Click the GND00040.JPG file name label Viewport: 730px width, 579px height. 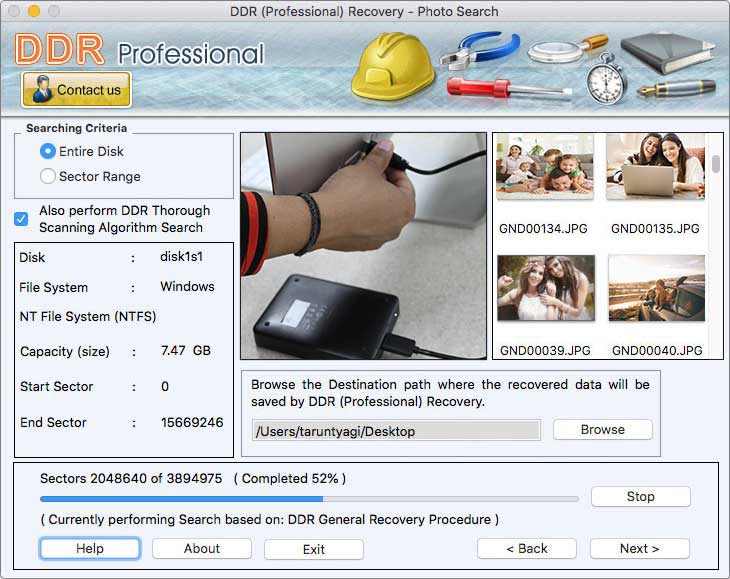coord(657,350)
